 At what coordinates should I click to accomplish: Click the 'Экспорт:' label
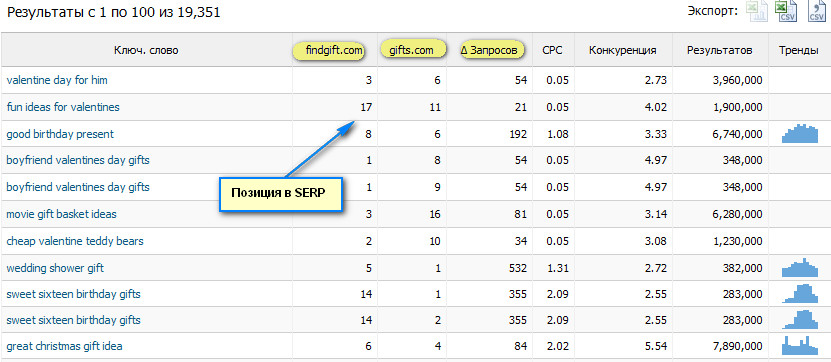[x=713, y=11]
